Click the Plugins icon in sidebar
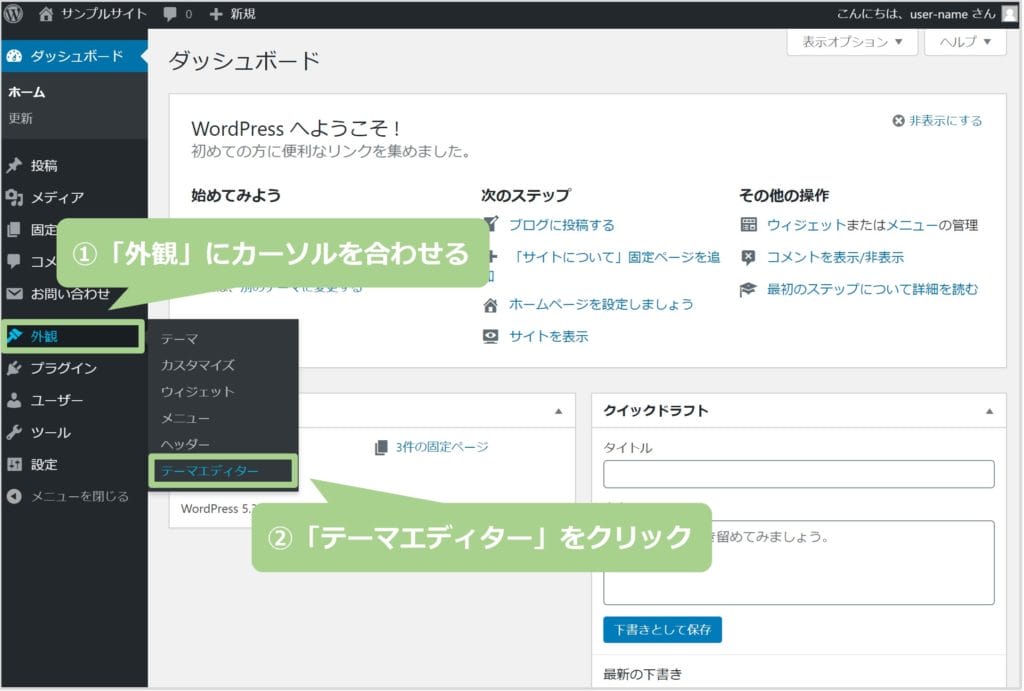This screenshot has width=1024, height=691. pyautogui.click(x=14, y=368)
